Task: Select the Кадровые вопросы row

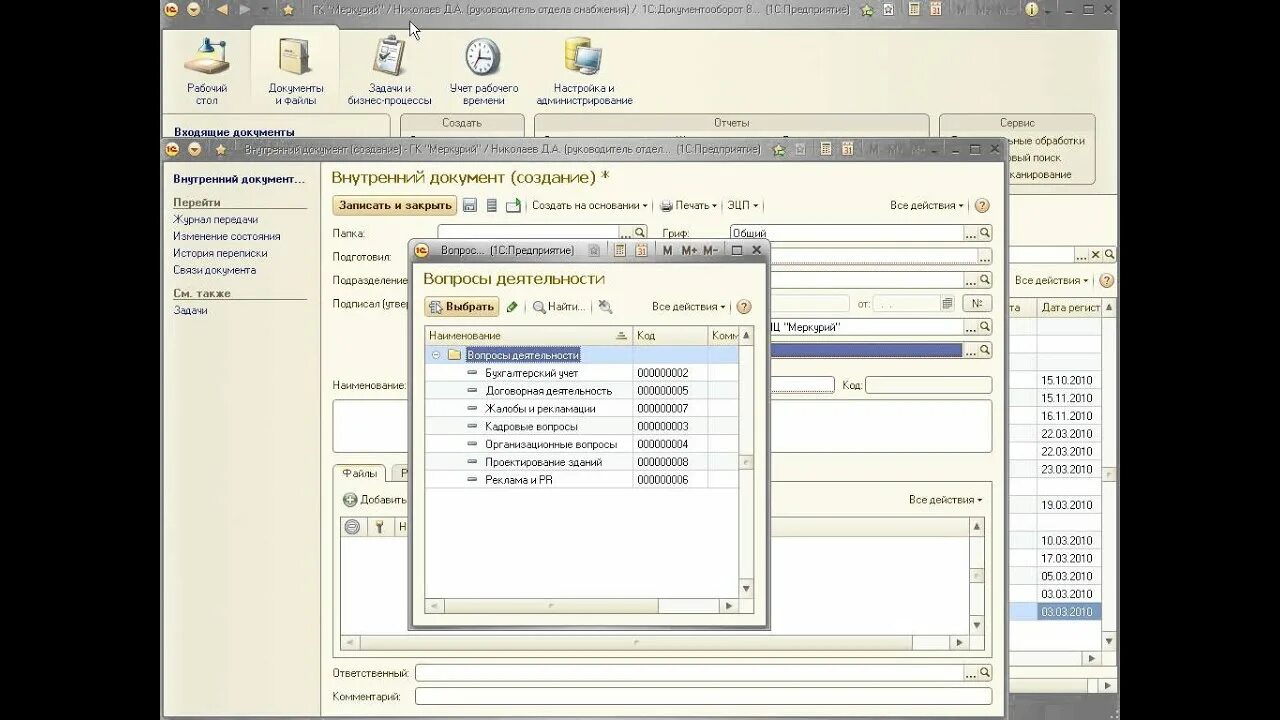Action: [x=582, y=426]
